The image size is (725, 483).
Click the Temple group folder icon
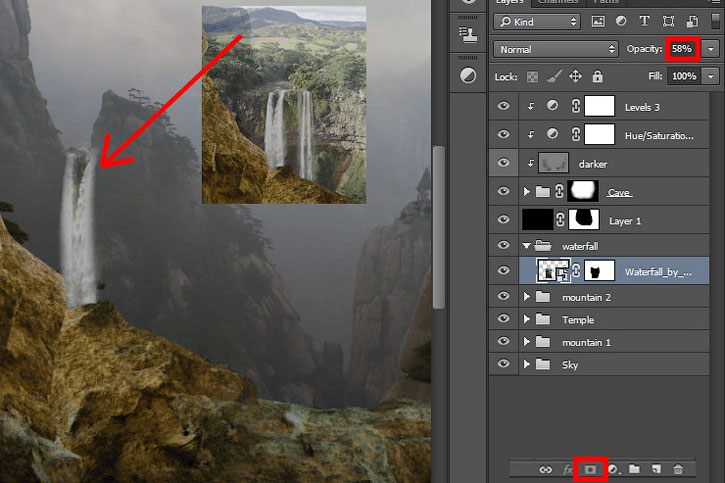coord(543,319)
